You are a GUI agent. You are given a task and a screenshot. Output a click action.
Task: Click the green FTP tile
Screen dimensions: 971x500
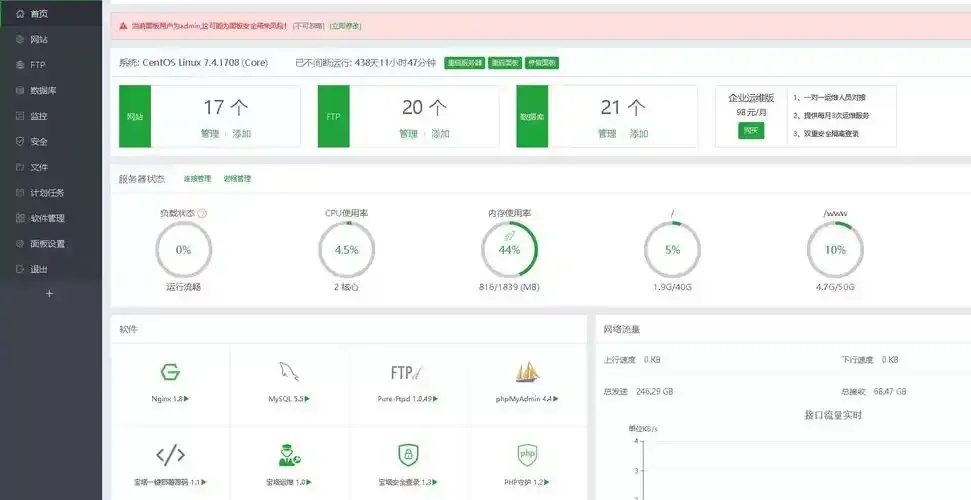(x=333, y=116)
